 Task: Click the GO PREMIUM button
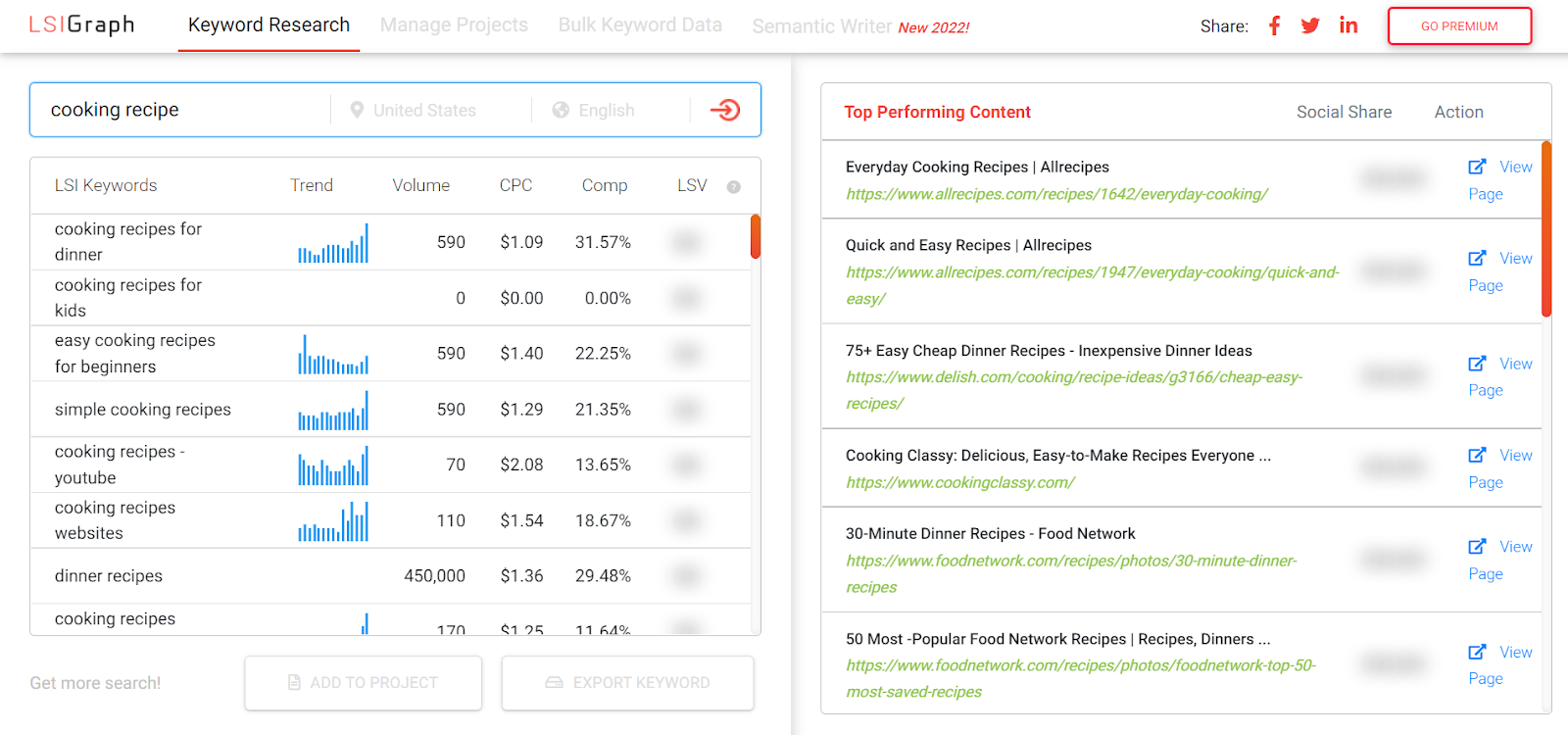(1459, 26)
